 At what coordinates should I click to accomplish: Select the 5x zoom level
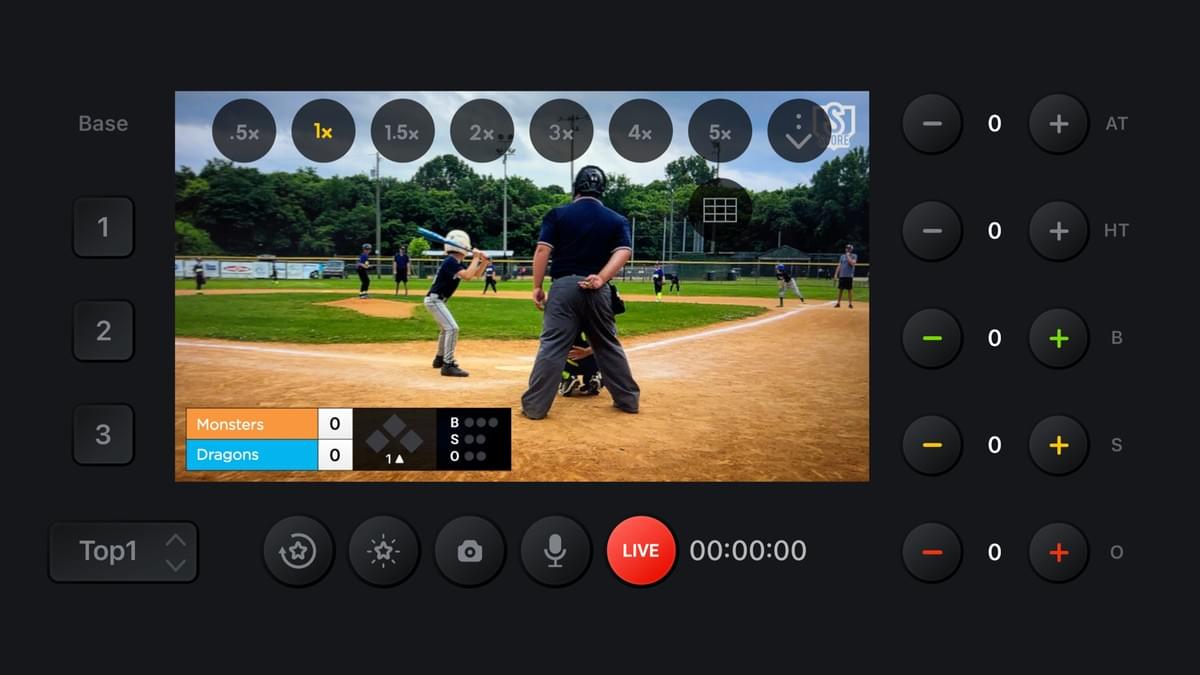click(720, 131)
